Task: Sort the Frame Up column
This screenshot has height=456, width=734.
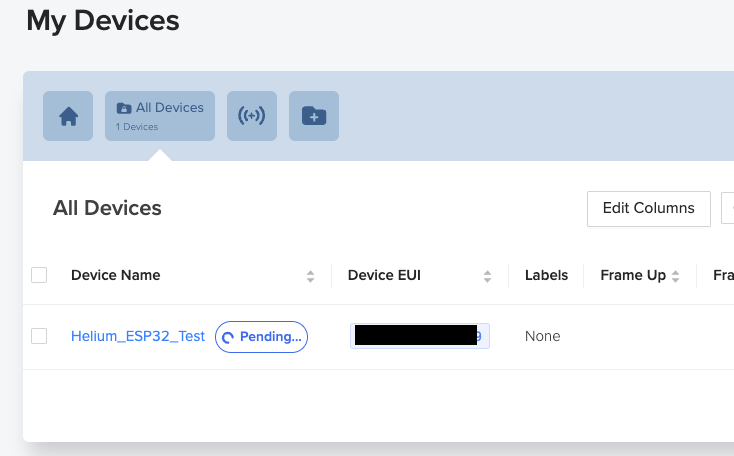Action: click(675, 276)
